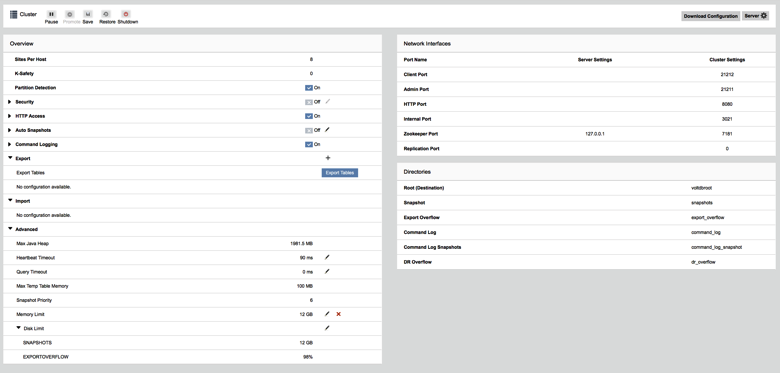
Task: Edit Heartbeat Timeout value
Action: coord(327,258)
